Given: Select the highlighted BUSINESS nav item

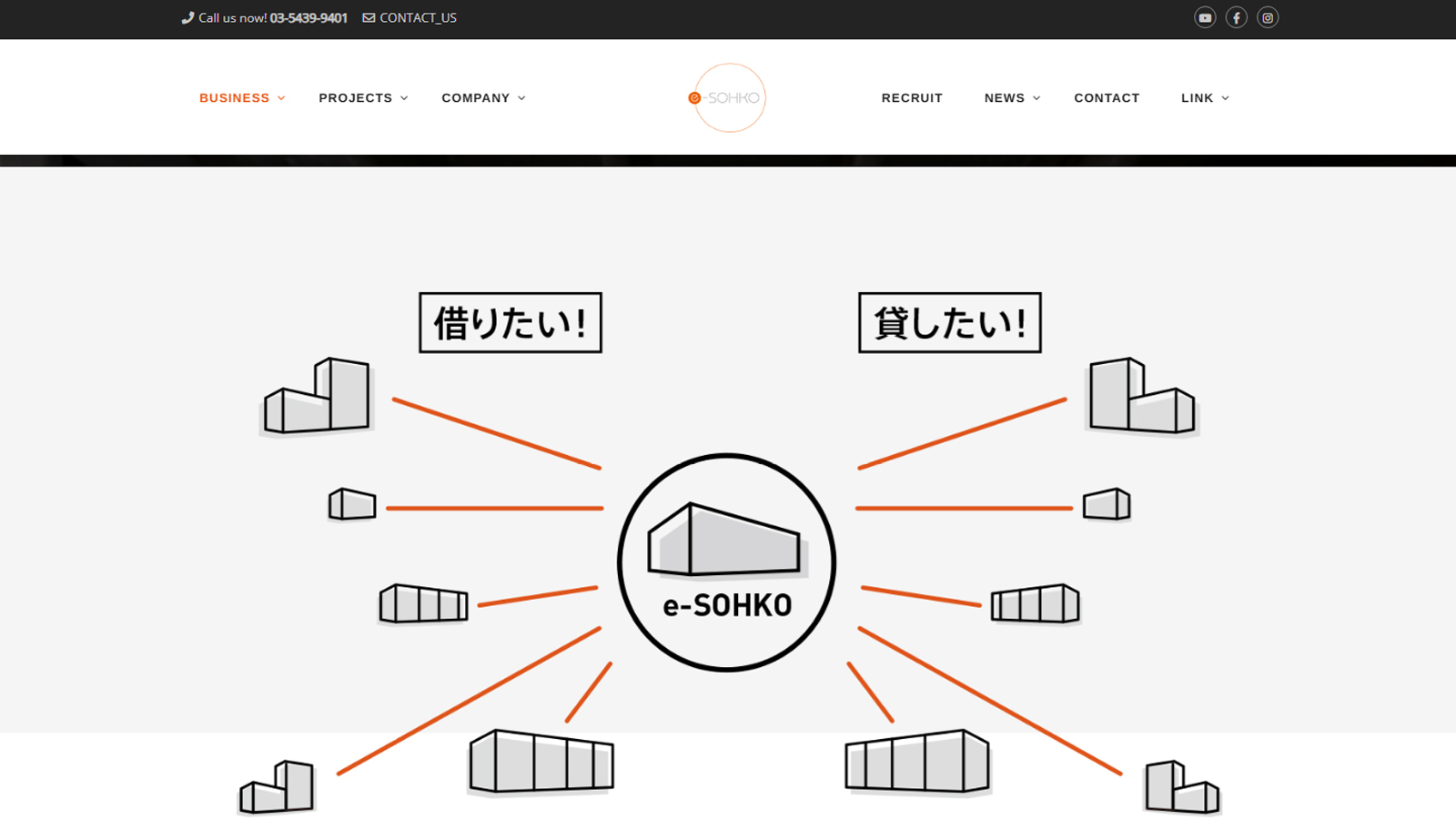Looking at the screenshot, I should tap(235, 97).
